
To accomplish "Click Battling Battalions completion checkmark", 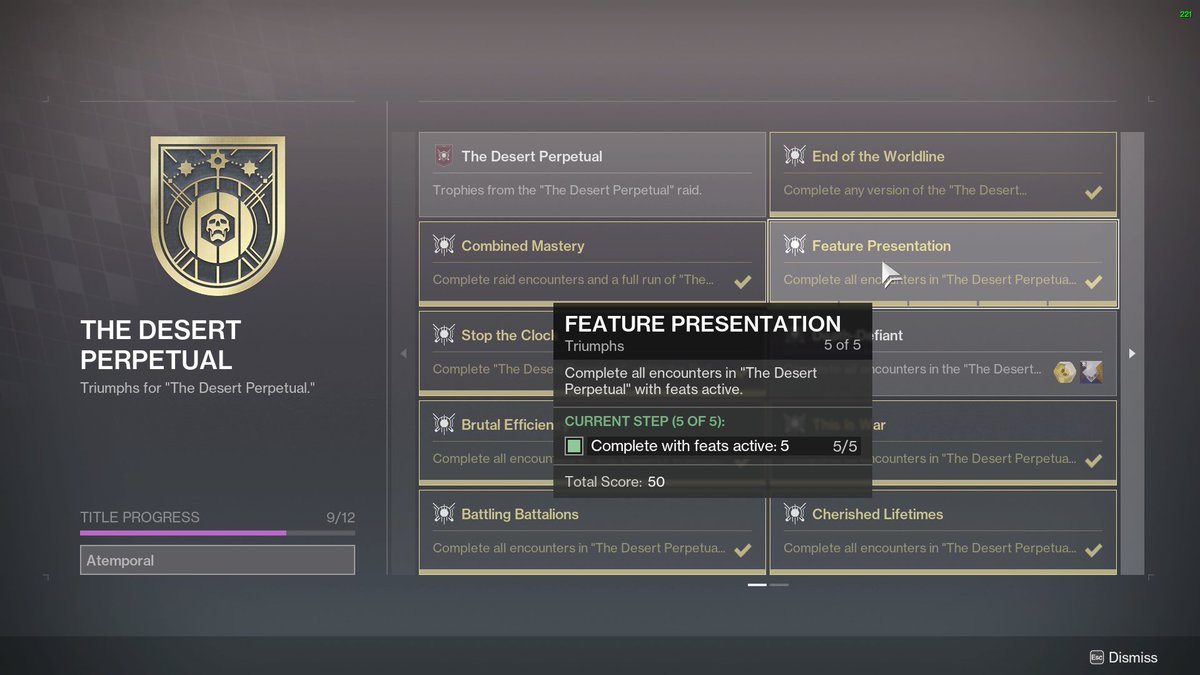I will (x=742, y=550).
